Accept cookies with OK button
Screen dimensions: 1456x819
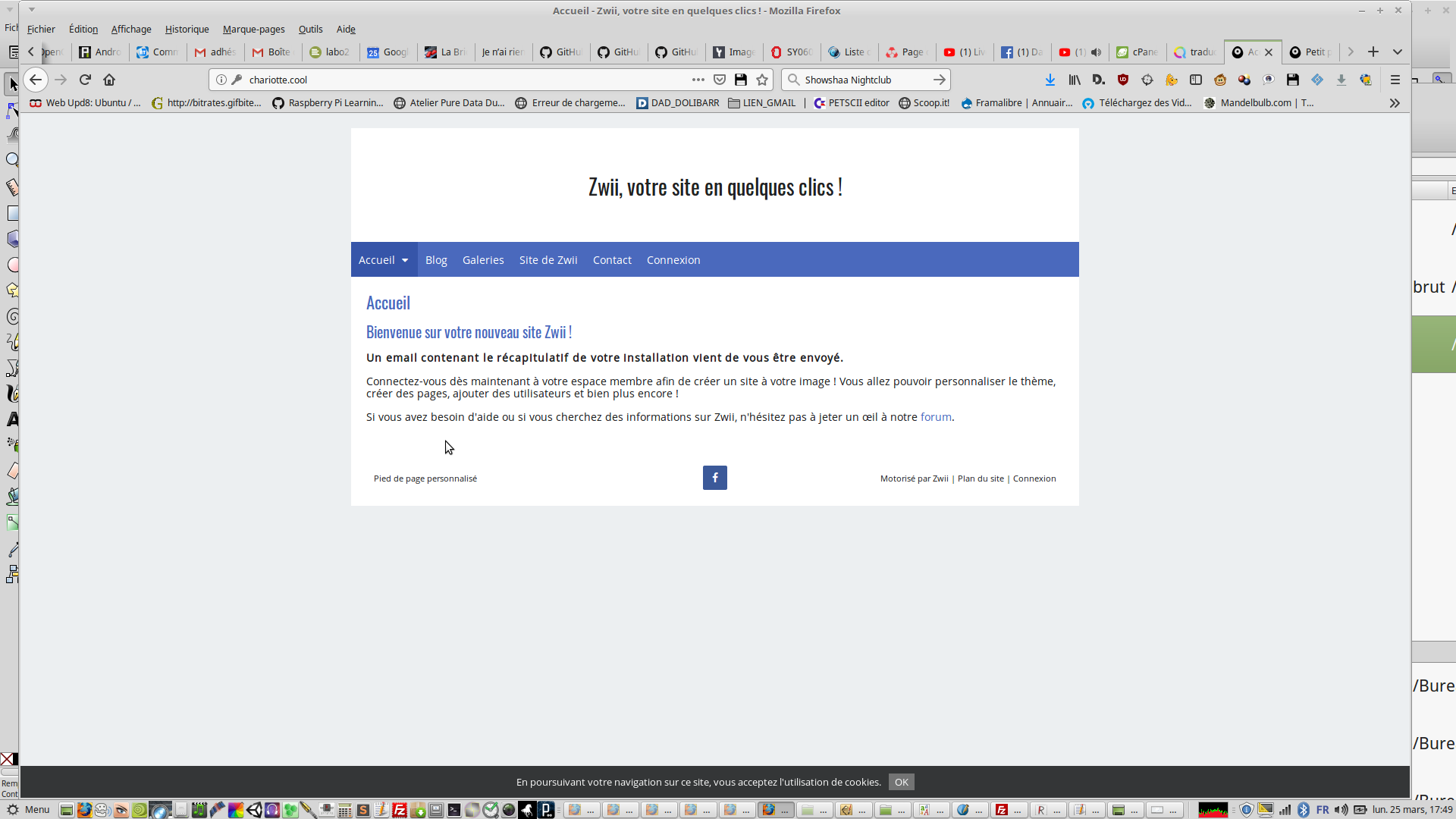(901, 782)
